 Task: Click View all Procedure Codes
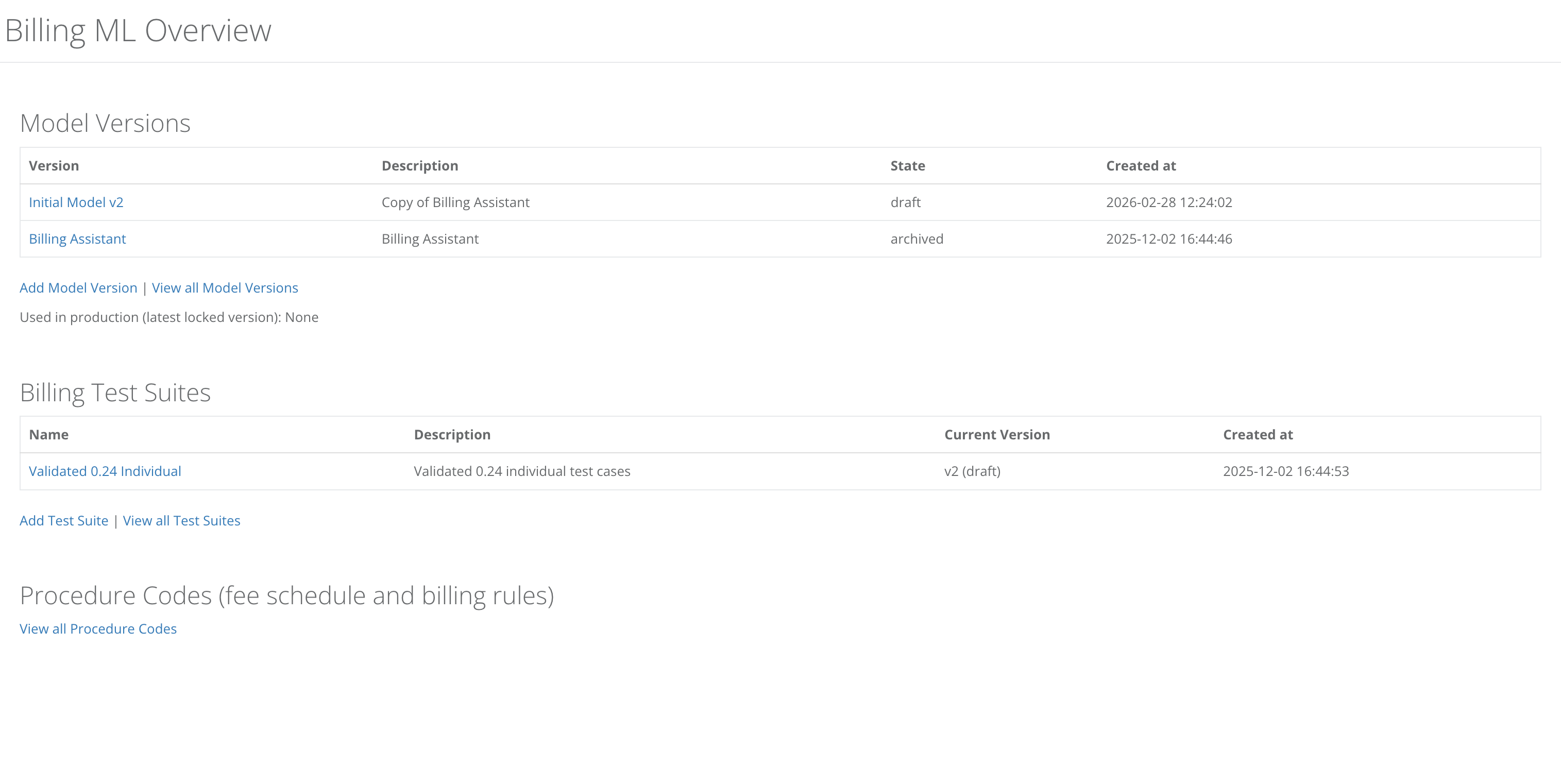(x=98, y=629)
